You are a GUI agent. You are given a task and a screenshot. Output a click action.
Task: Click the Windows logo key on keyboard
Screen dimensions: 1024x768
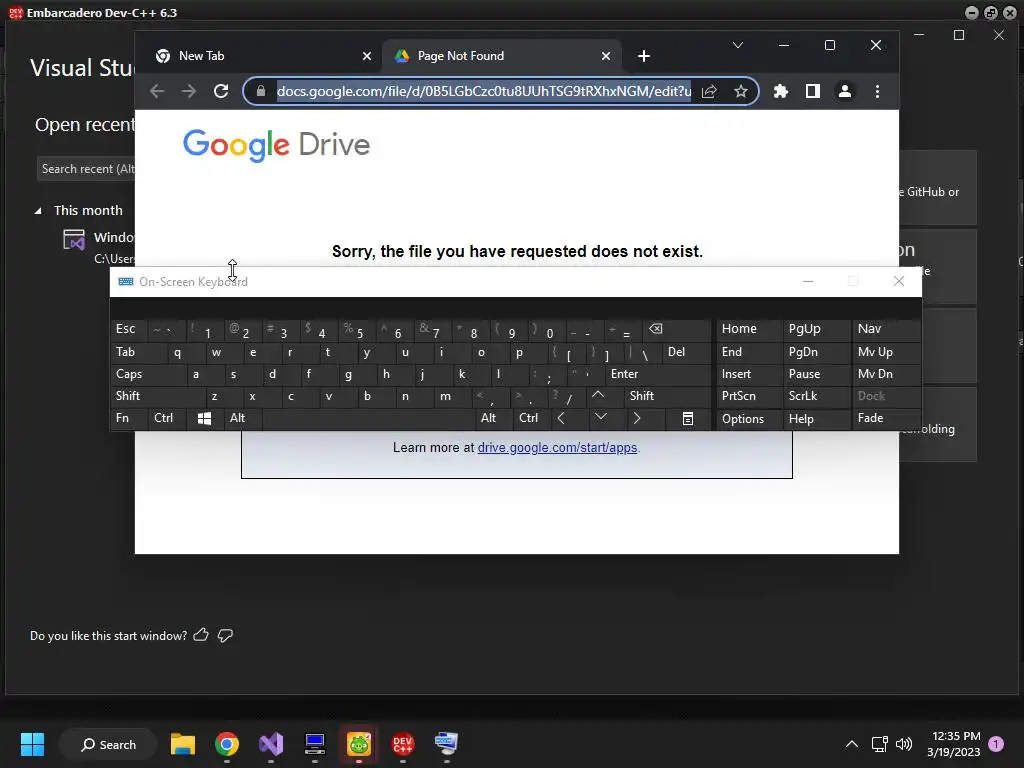204,418
